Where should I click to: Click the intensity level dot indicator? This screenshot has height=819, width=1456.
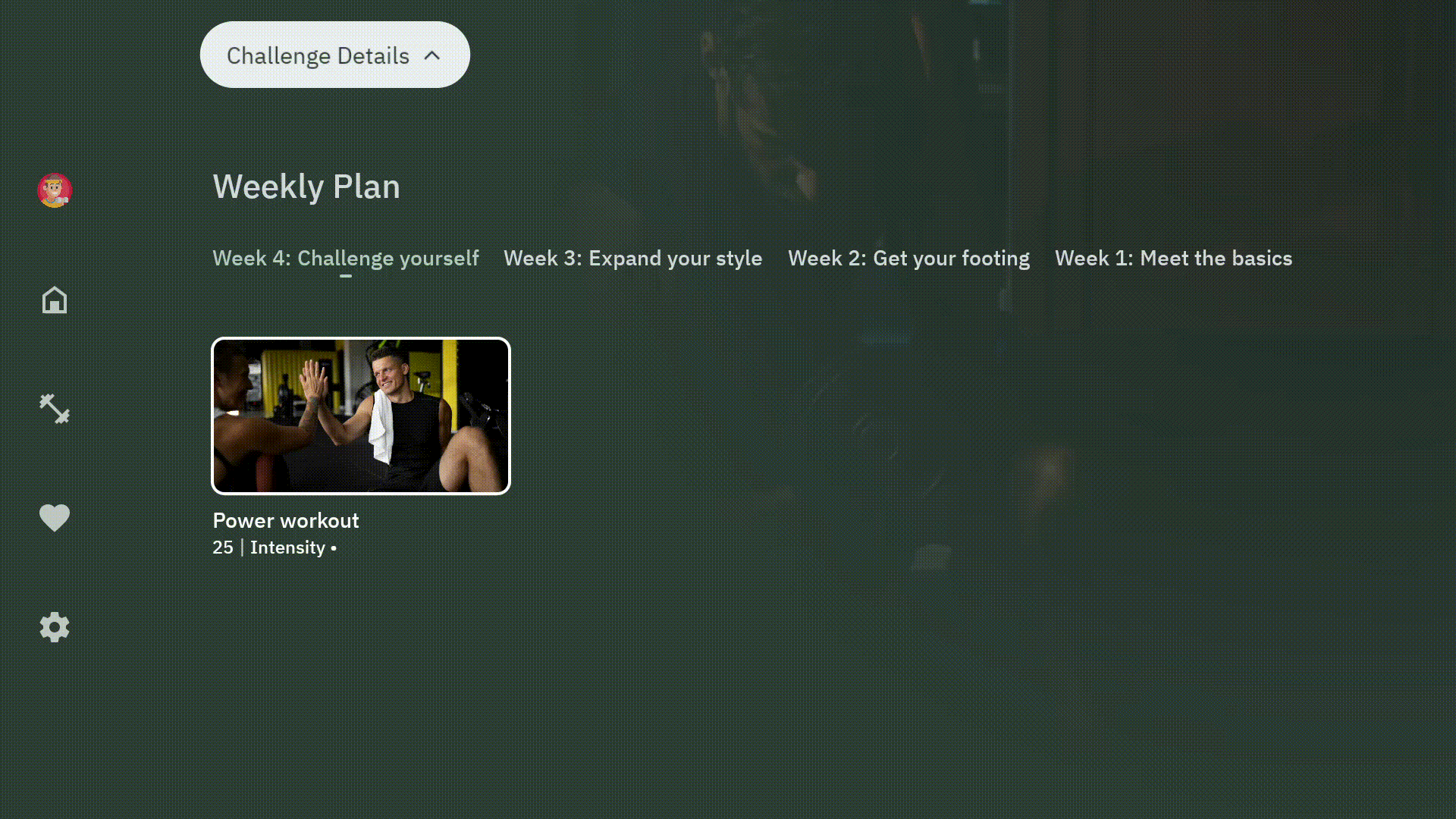pos(334,548)
